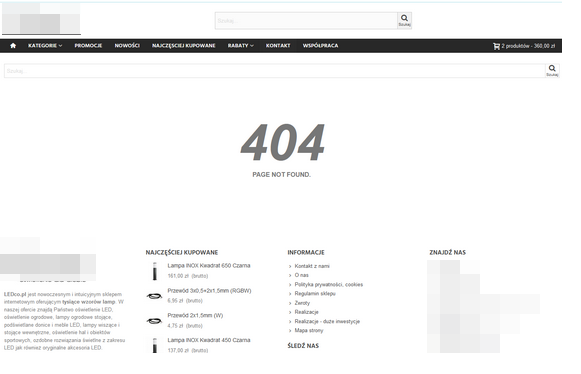
Task: Open the NOWOŚCI menu item
Action: point(127,46)
